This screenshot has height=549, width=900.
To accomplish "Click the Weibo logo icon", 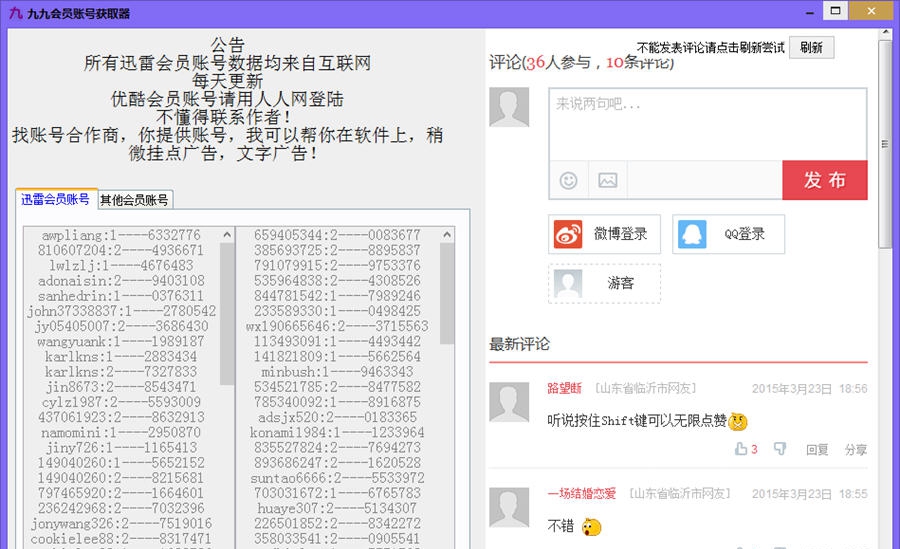I will [568, 234].
